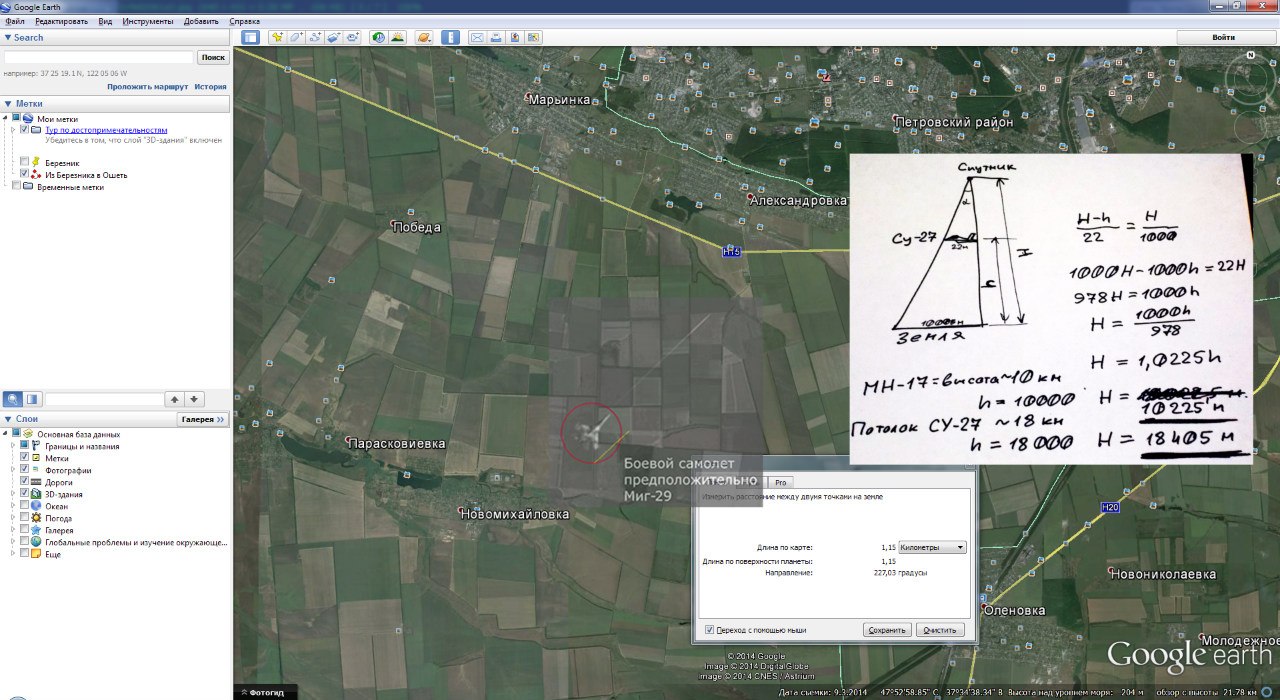Click the magnifier search-places icon above layers

click(13, 398)
